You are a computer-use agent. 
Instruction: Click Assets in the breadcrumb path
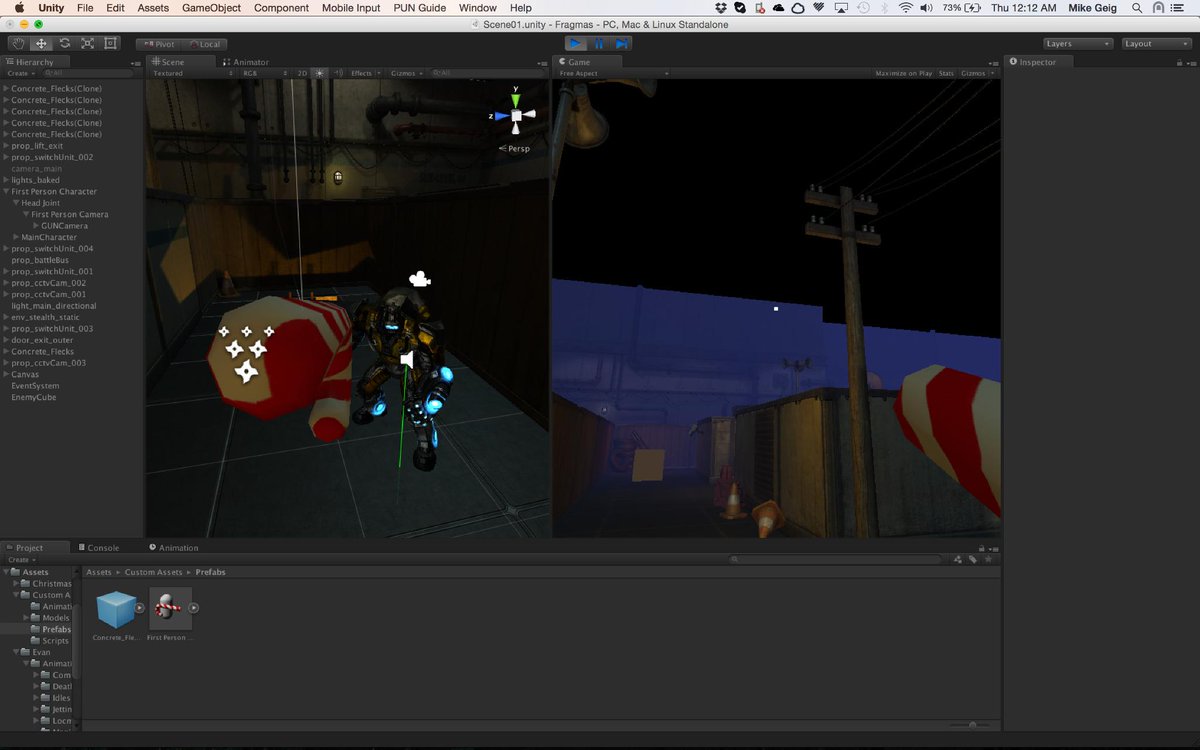pyautogui.click(x=98, y=572)
